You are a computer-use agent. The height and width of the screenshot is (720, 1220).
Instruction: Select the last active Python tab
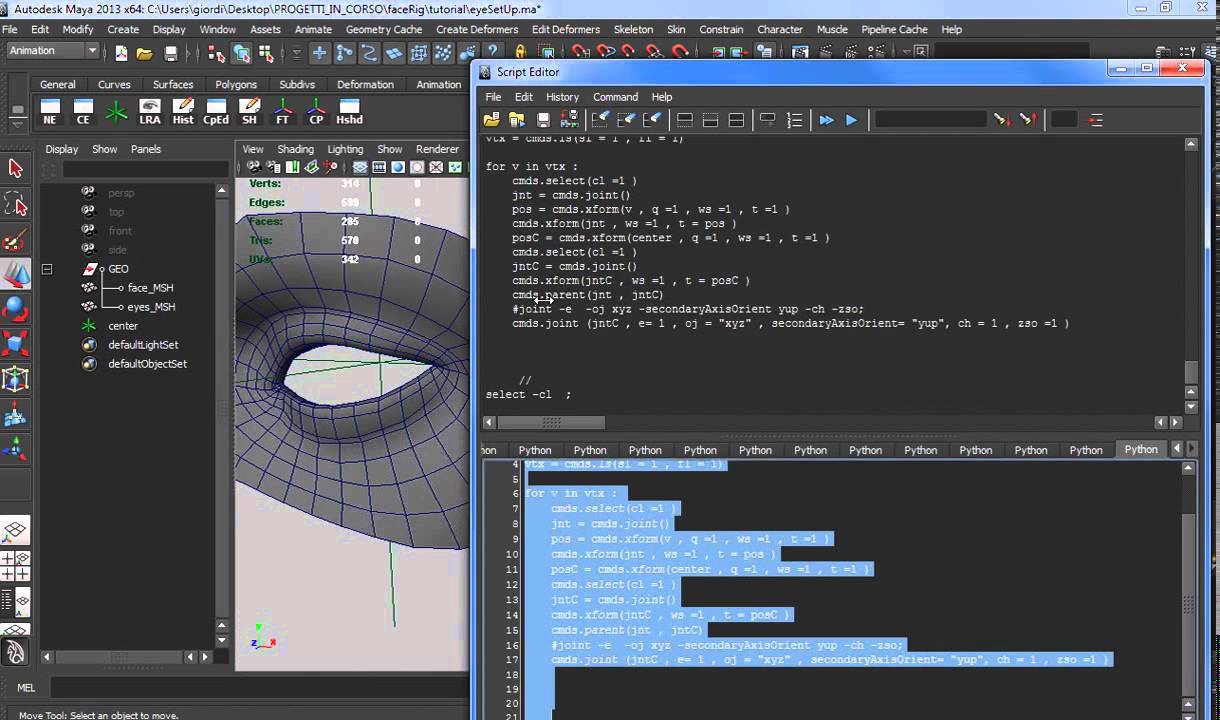(1140, 450)
